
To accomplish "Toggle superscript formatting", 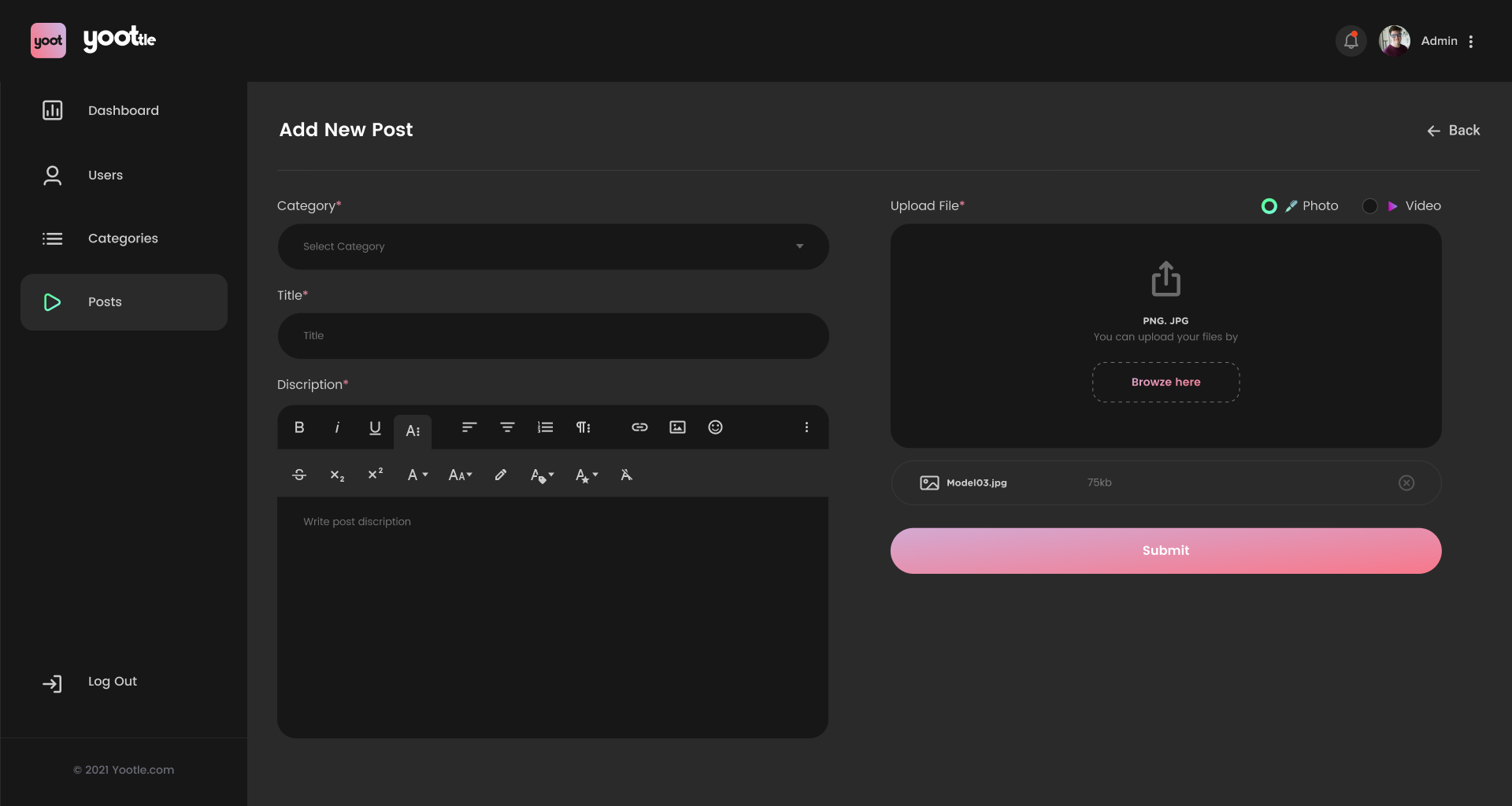I will pyautogui.click(x=376, y=475).
